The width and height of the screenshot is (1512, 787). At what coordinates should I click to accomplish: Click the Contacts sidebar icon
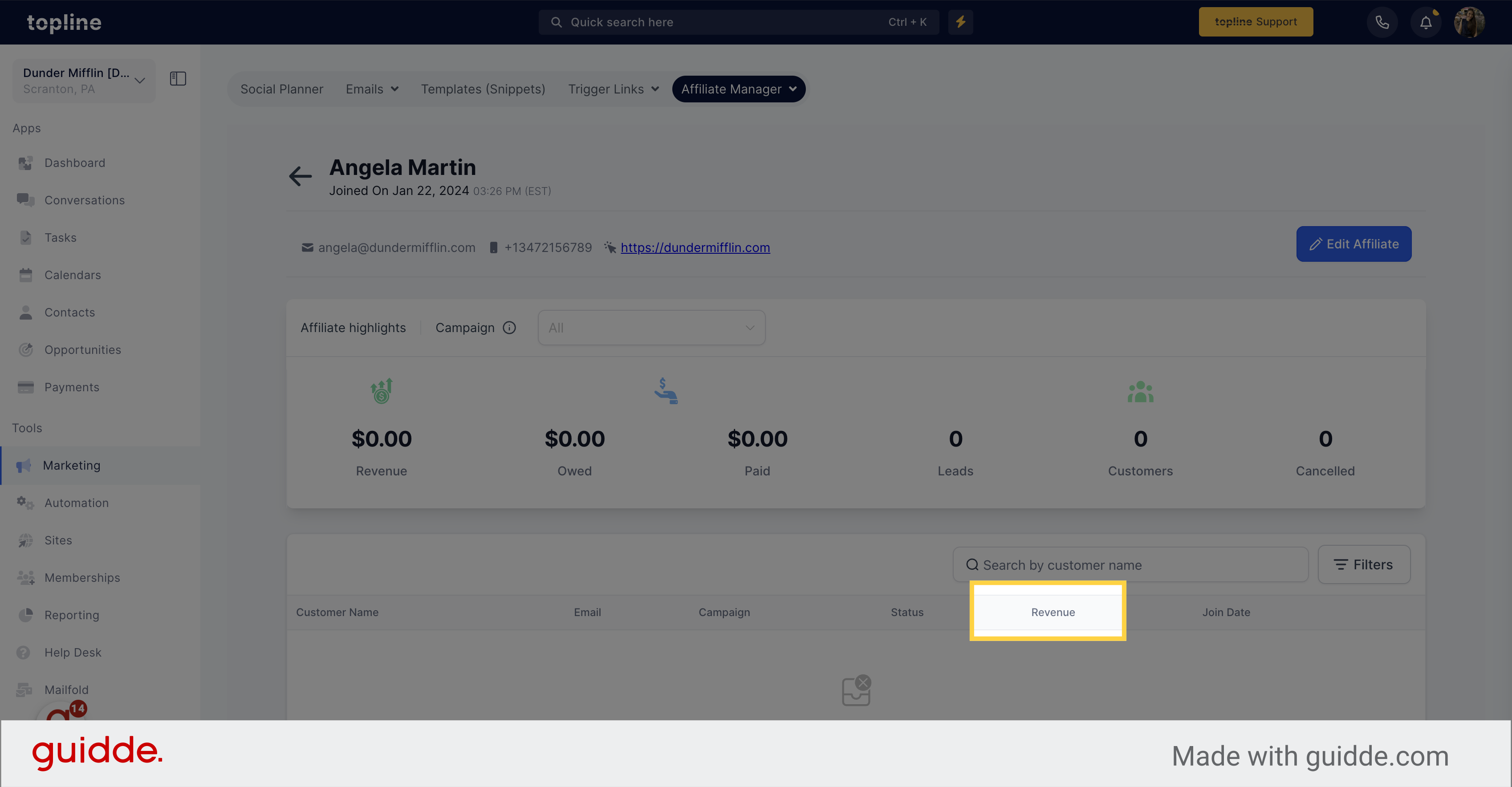[25, 312]
